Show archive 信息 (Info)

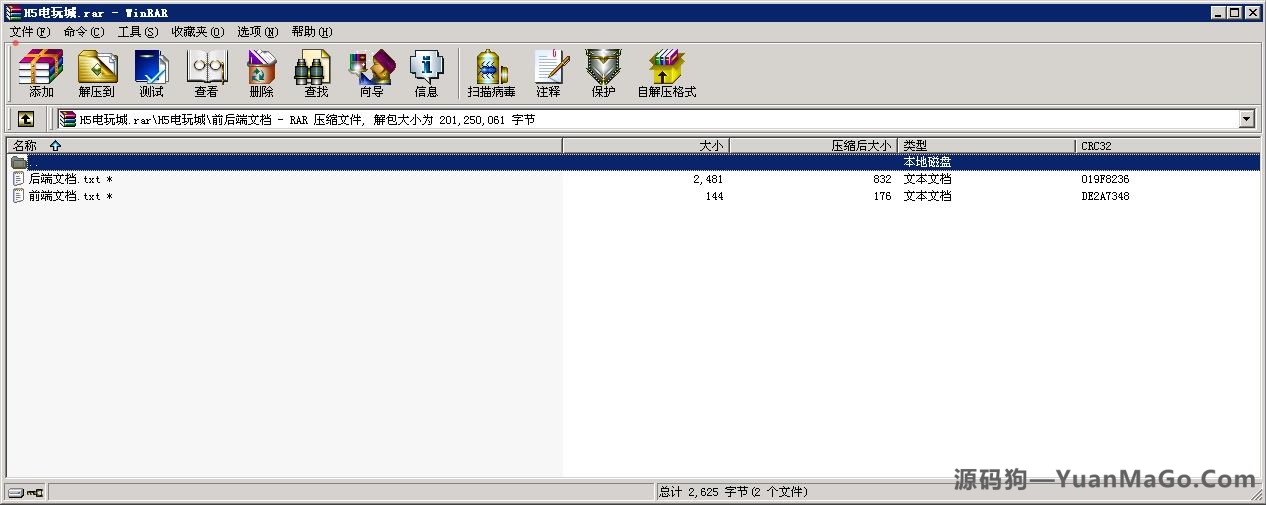[426, 74]
